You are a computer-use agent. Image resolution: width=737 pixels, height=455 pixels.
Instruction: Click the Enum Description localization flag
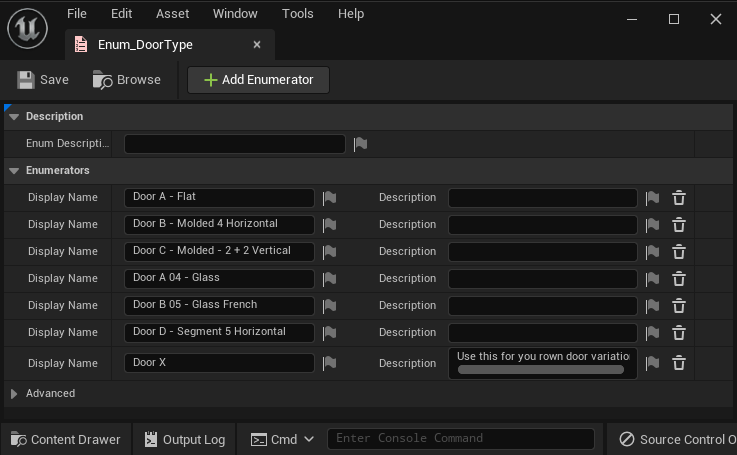360,144
